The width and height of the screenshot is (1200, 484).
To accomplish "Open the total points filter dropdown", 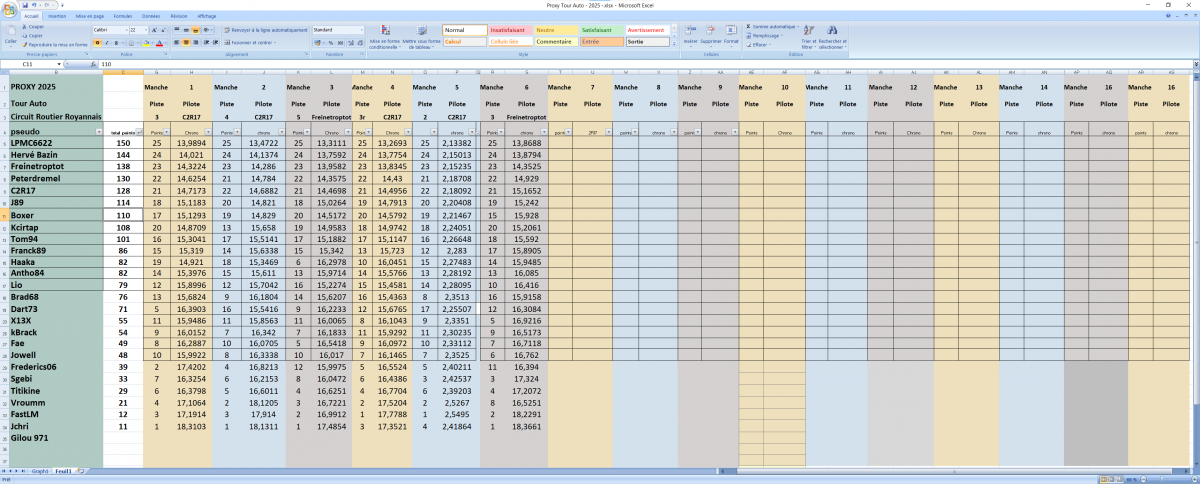I will pyautogui.click(x=138, y=132).
